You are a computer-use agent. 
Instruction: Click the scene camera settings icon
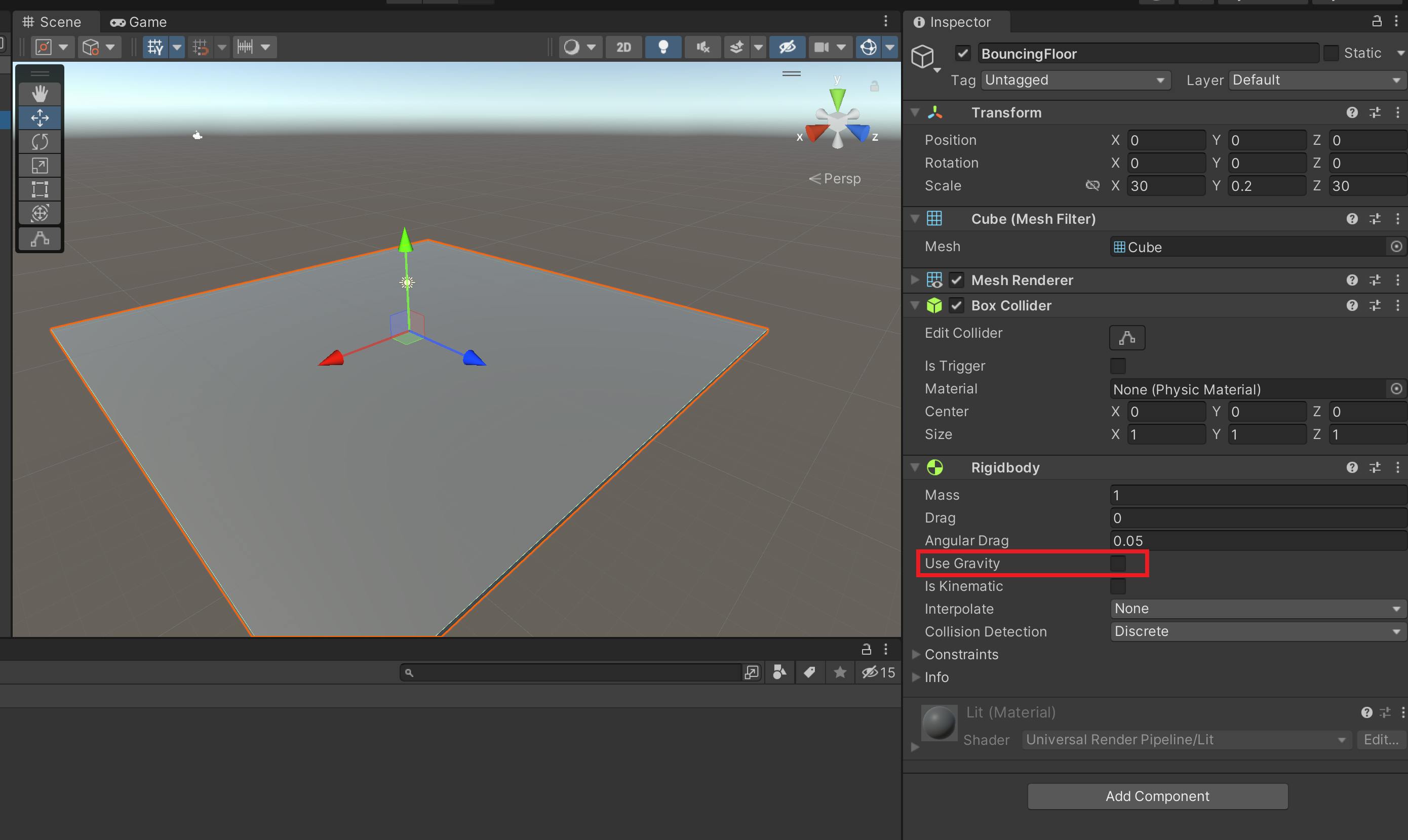pos(822,47)
